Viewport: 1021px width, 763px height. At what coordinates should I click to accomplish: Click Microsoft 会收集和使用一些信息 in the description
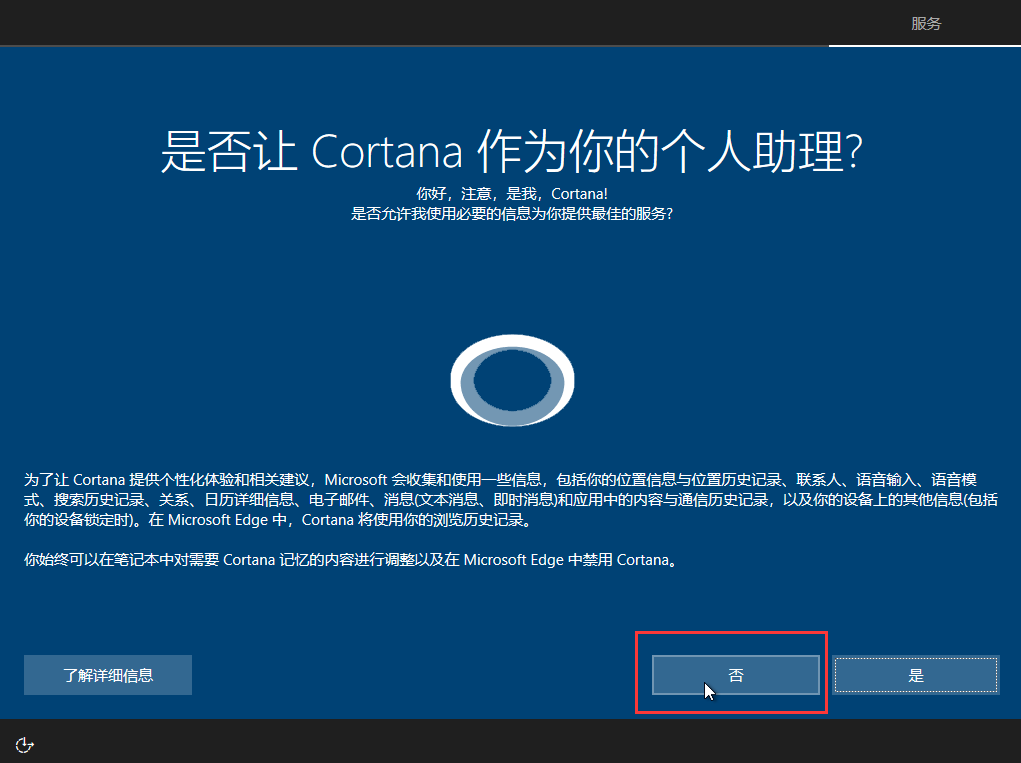click(433, 480)
